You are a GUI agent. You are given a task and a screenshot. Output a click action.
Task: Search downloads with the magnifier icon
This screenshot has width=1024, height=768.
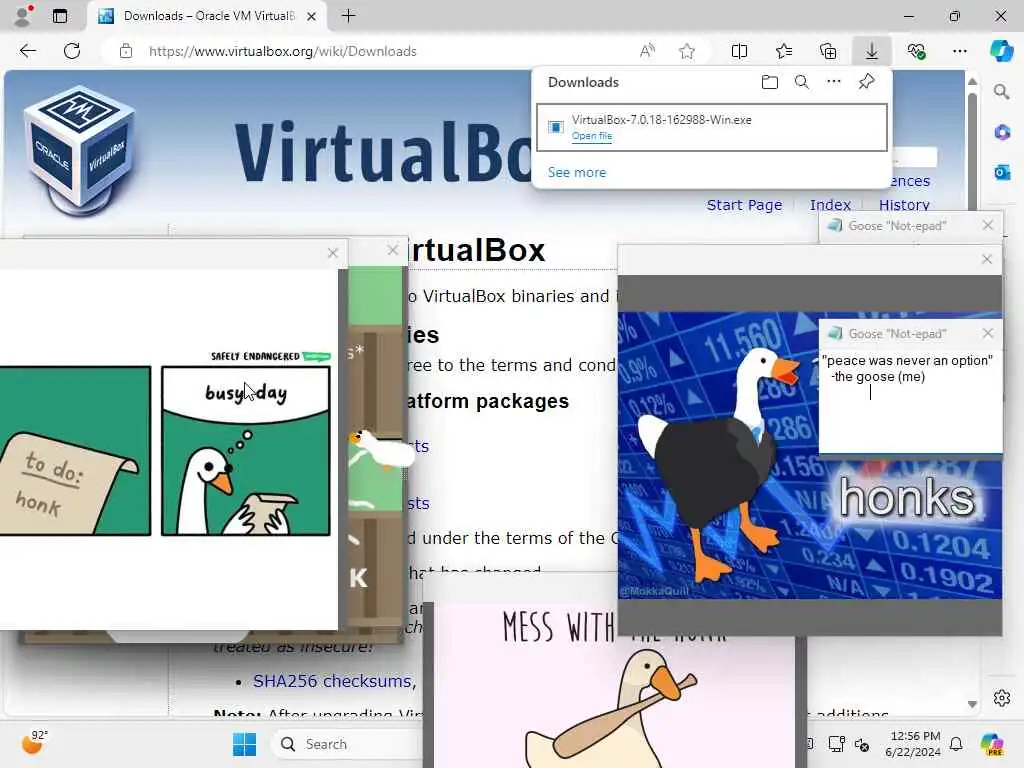[802, 82]
